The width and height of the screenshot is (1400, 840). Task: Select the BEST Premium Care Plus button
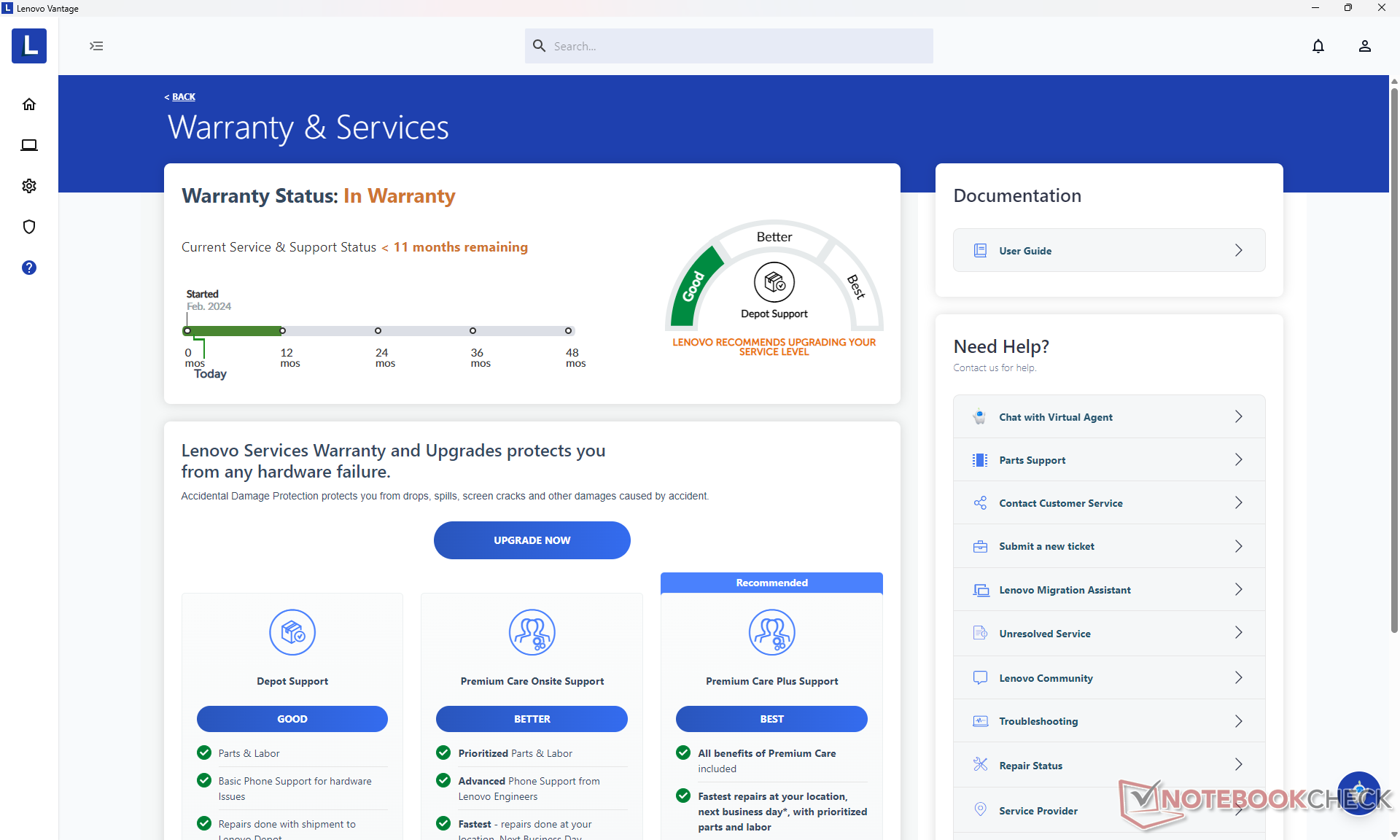(771, 719)
